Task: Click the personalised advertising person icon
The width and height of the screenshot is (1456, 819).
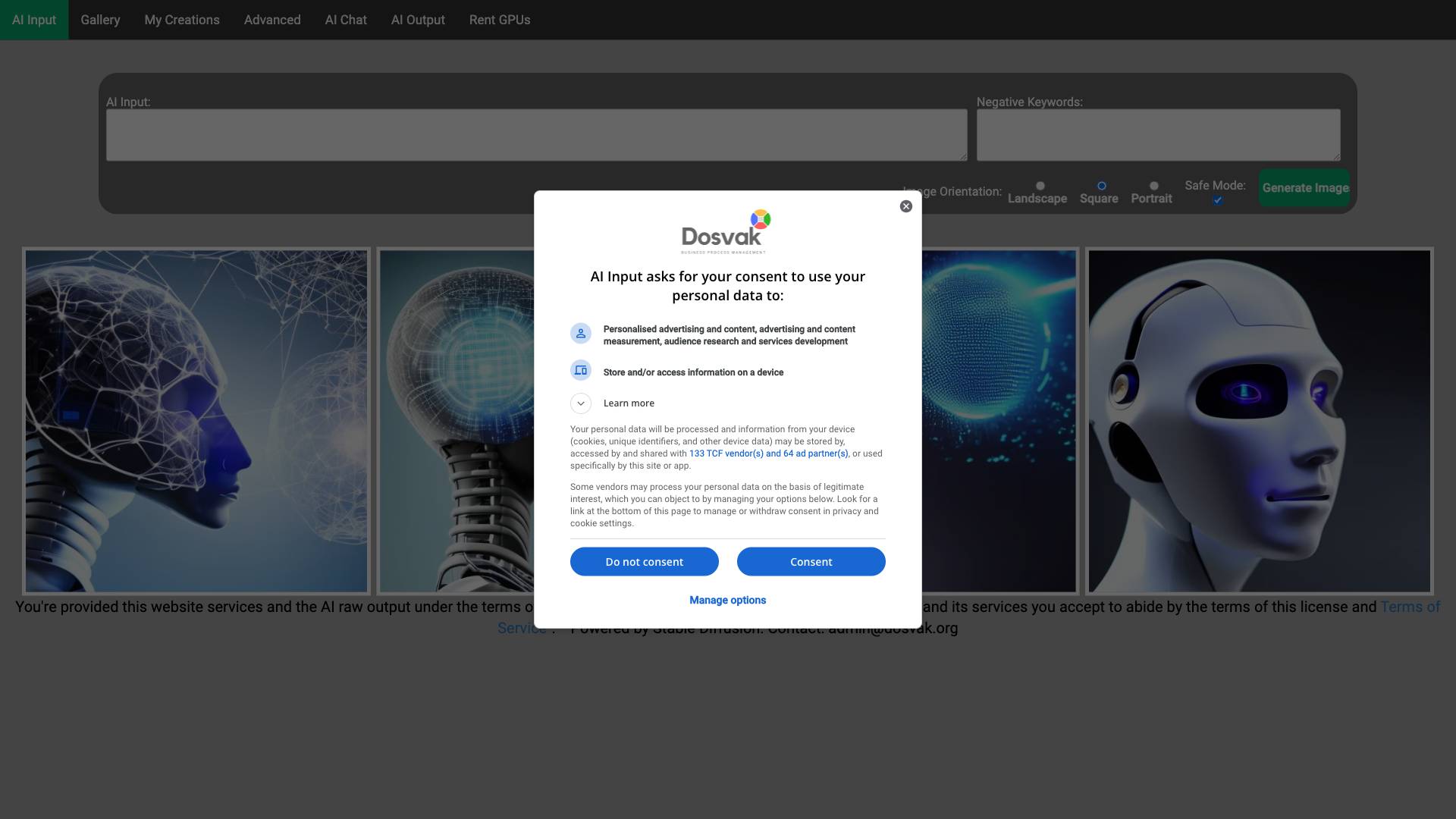Action: (581, 334)
